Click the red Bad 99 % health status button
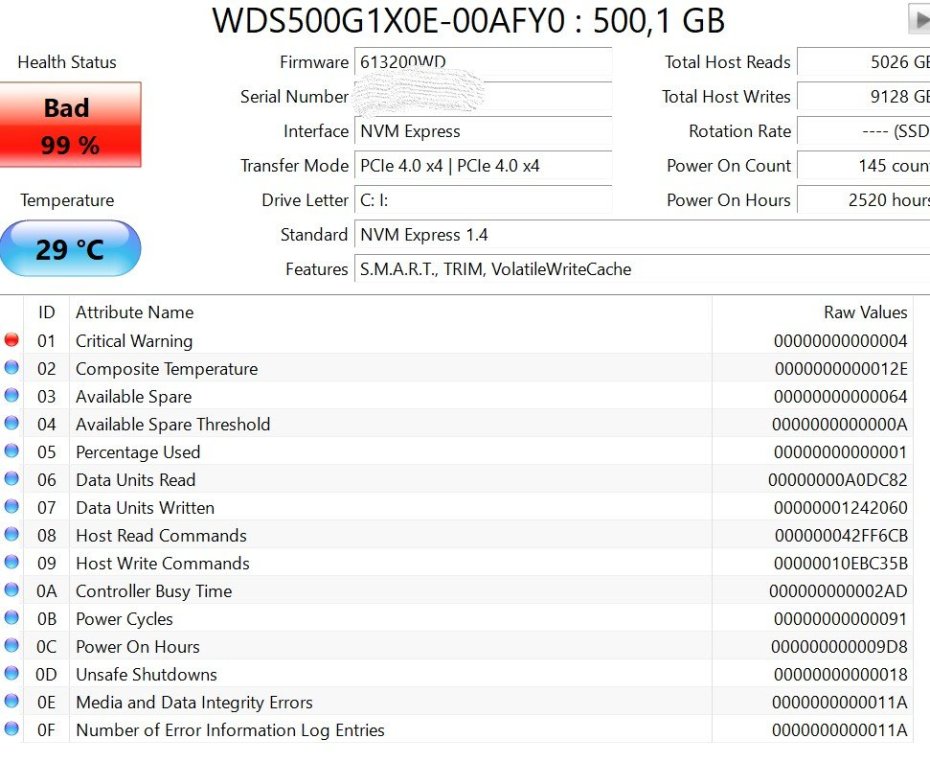The height and width of the screenshot is (762, 930). pos(70,125)
